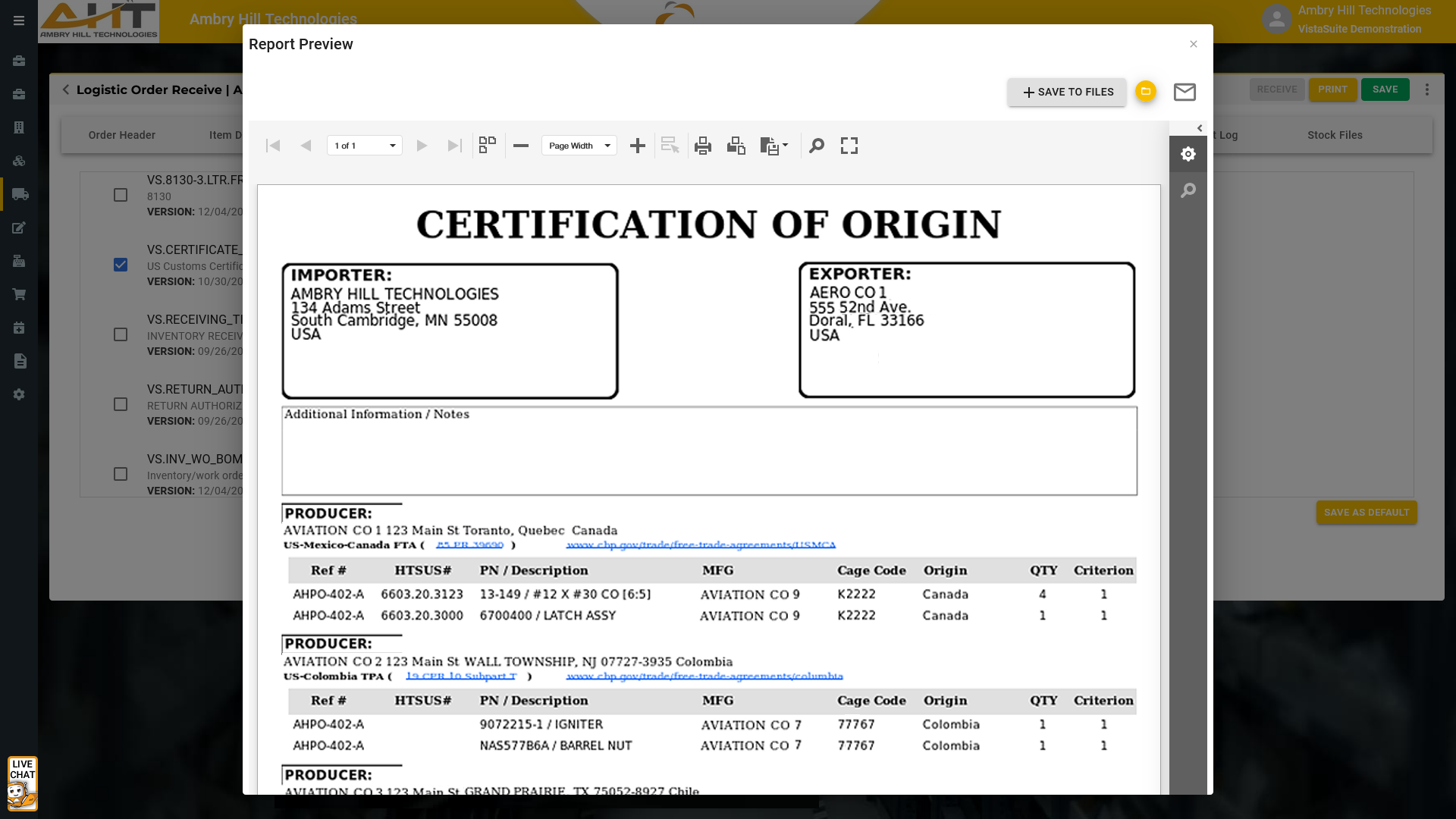The height and width of the screenshot is (819, 1456).
Task: Switch to the Order Header tab
Action: [121, 135]
